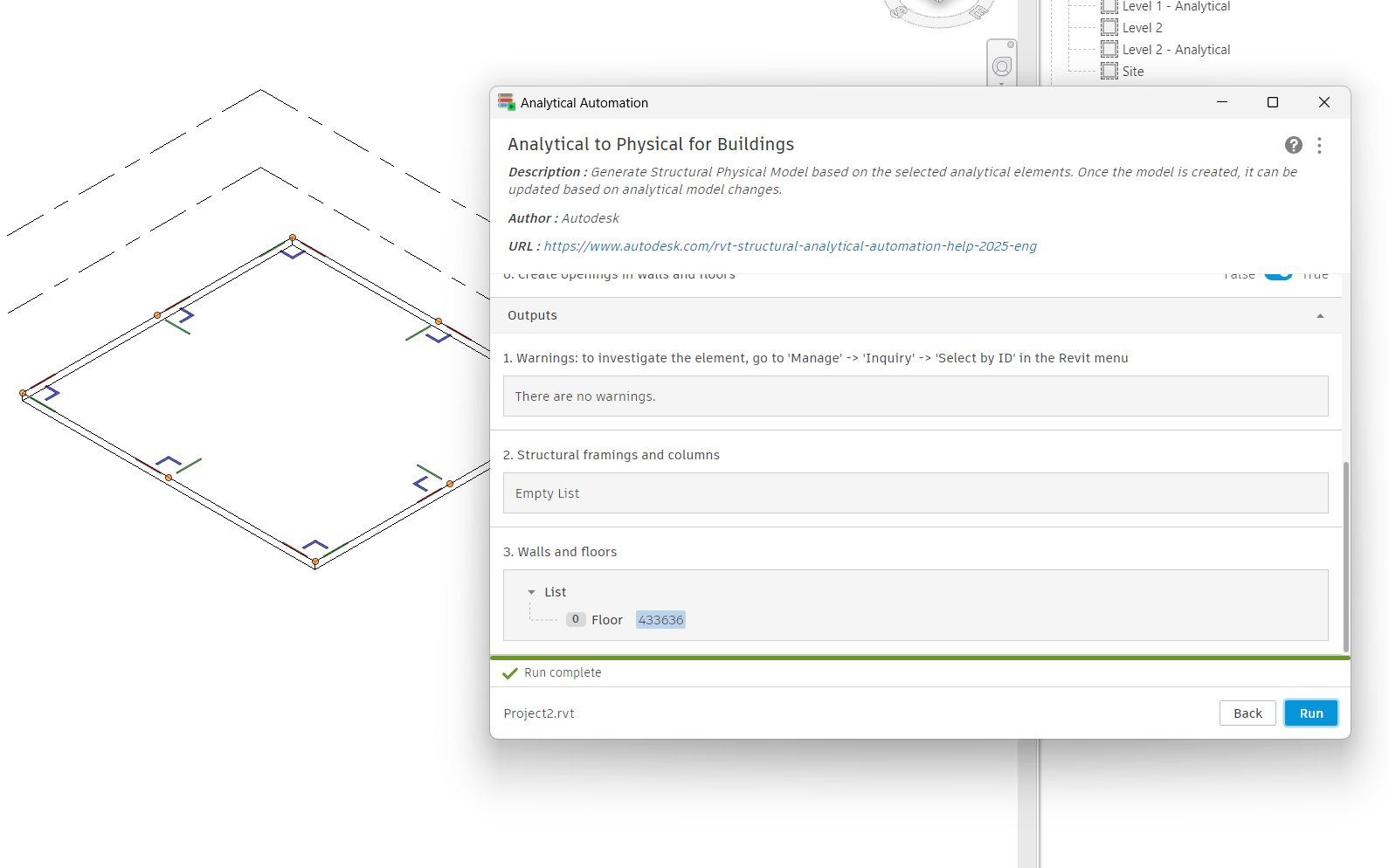
Task: Collapse the Outputs section arrow
Action: pyautogui.click(x=1320, y=315)
